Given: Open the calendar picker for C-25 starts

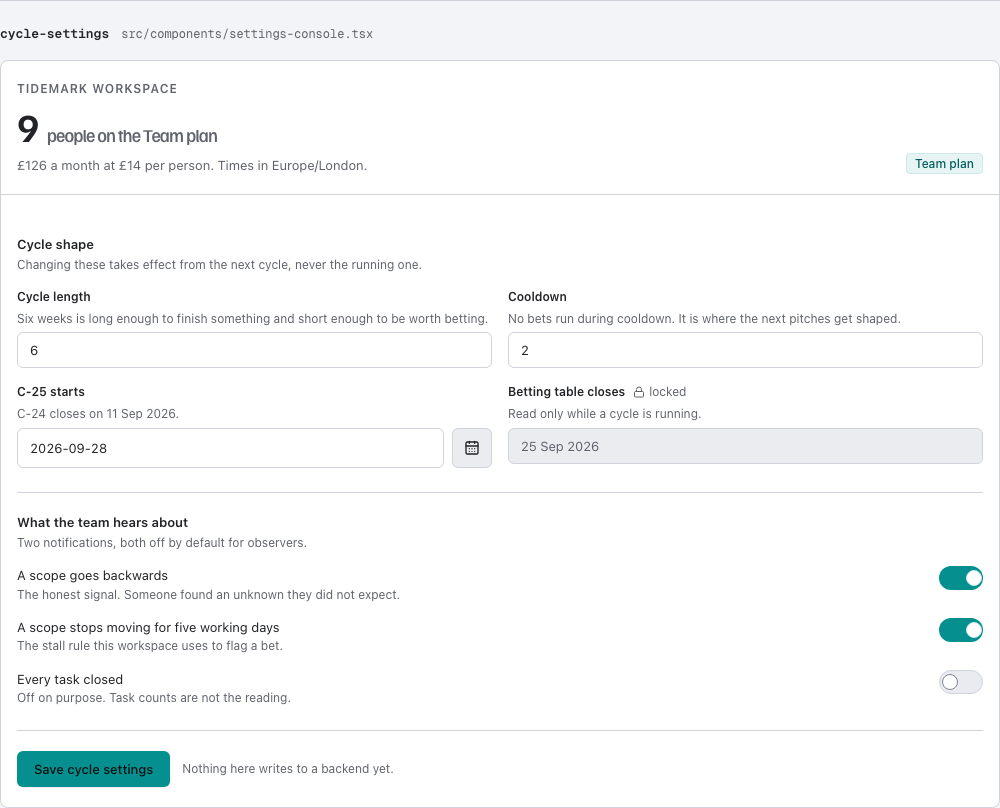Looking at the screenshot, I should coord(471,448).
